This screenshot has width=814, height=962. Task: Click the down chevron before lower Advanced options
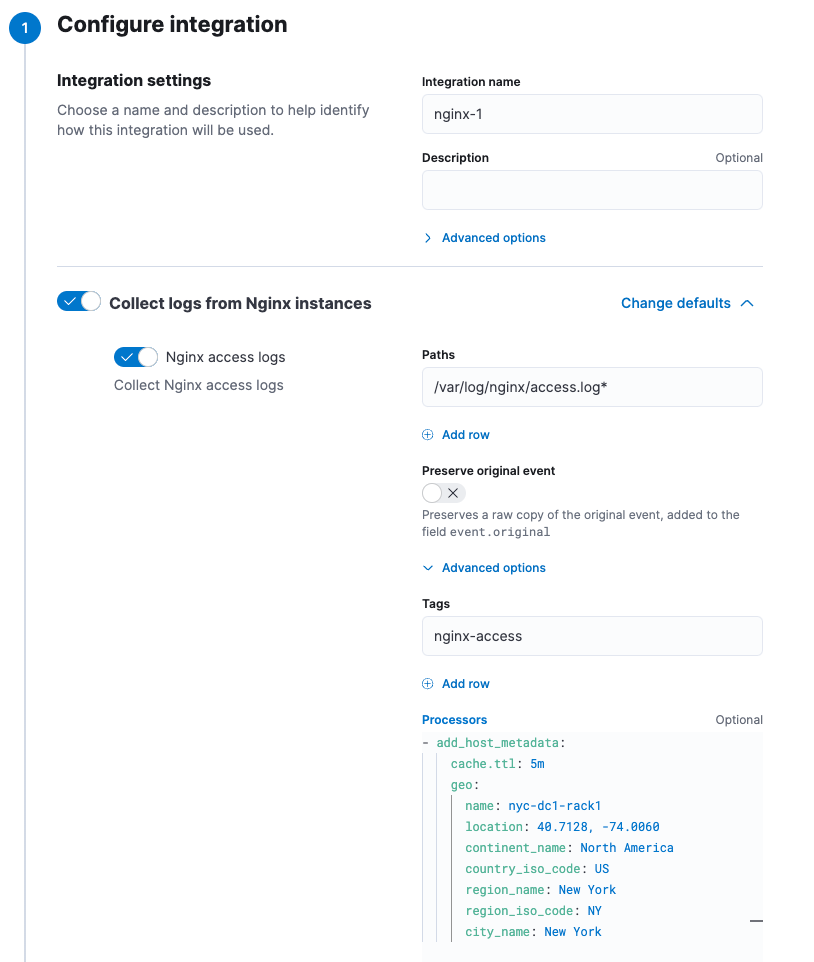(x=428, y=568)
